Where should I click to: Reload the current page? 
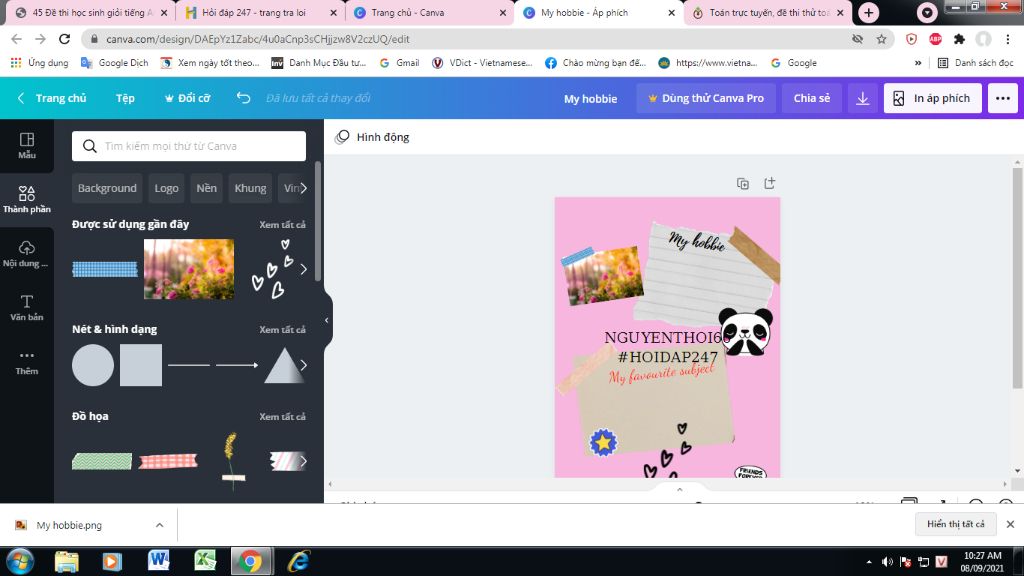click(x=64, y=39)
